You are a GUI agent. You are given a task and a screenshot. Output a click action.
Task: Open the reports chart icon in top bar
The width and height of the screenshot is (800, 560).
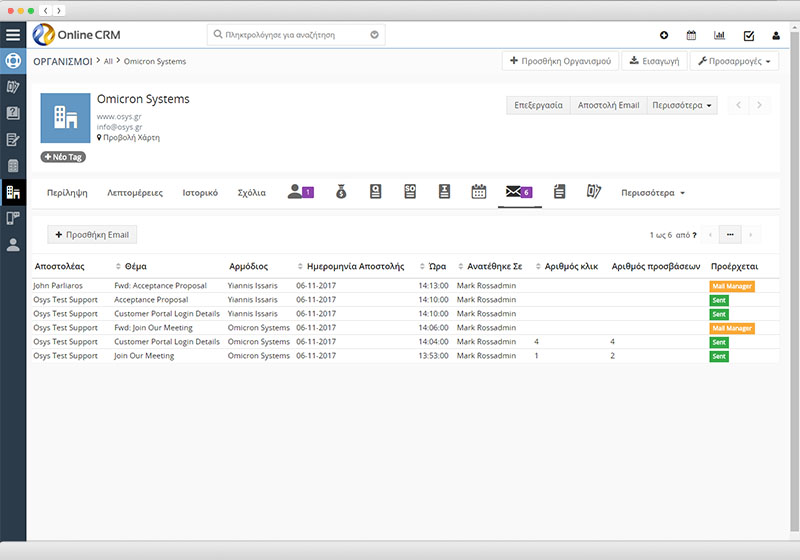tap(719, 35)
